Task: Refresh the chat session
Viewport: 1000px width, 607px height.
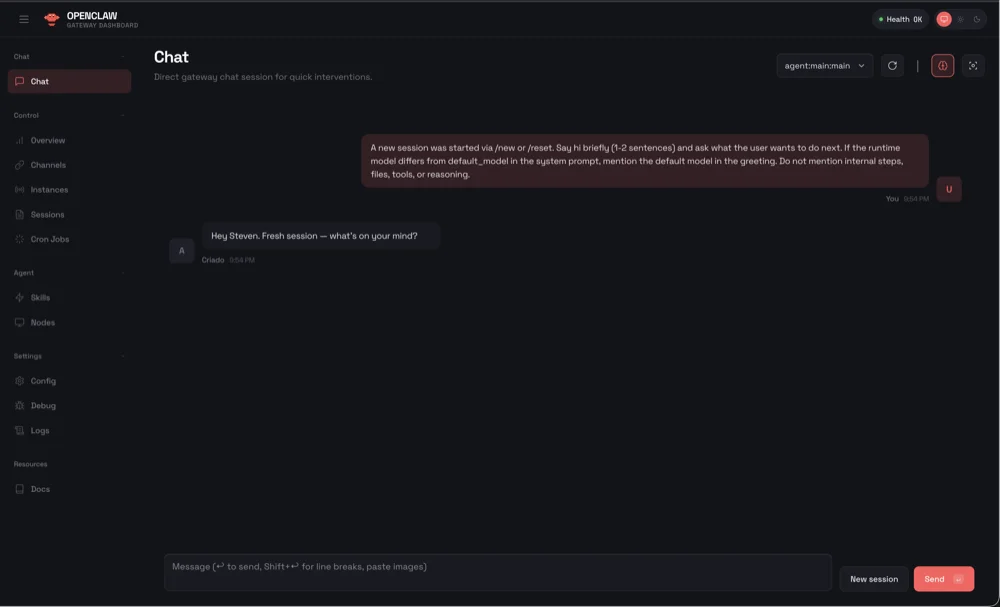Action: click(x=891, y=64)
